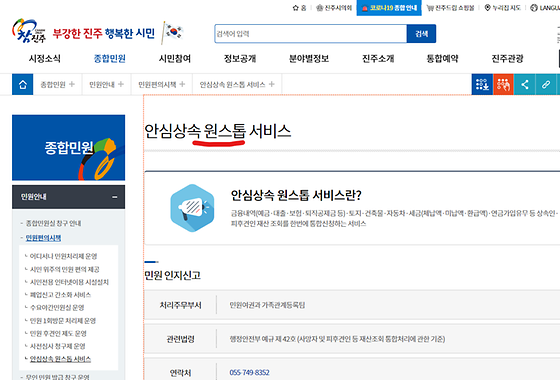Expand the 종합민원 breadcrumb dropdown
Viewport: 560px width, 380px height.
(58, 85)
